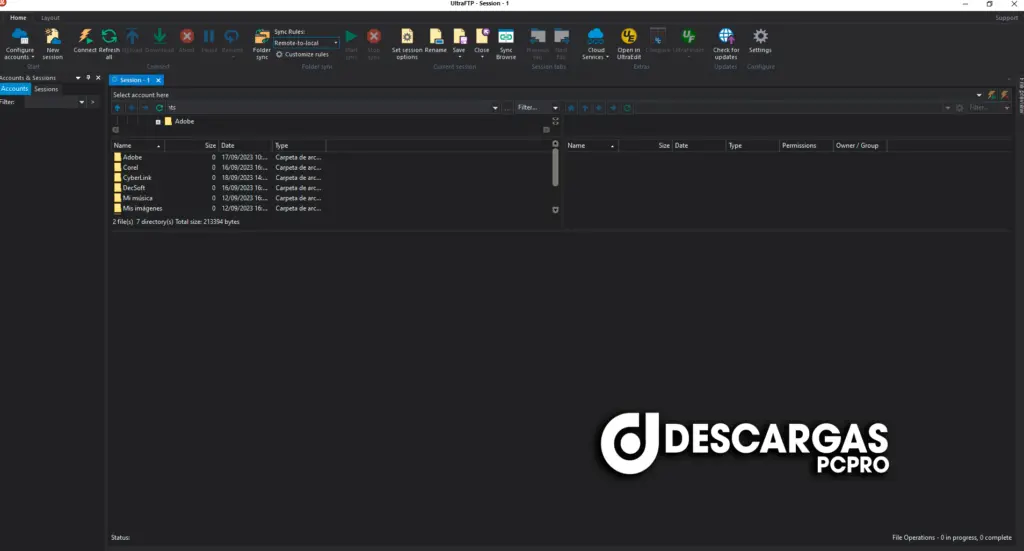Click the local file list scrollbar
Screen dimensions: 1024x551
coord(555,167)
